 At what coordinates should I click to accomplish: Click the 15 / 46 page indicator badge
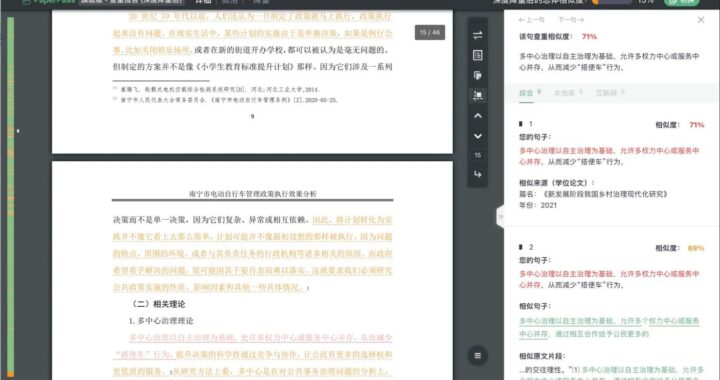point(430,33)
